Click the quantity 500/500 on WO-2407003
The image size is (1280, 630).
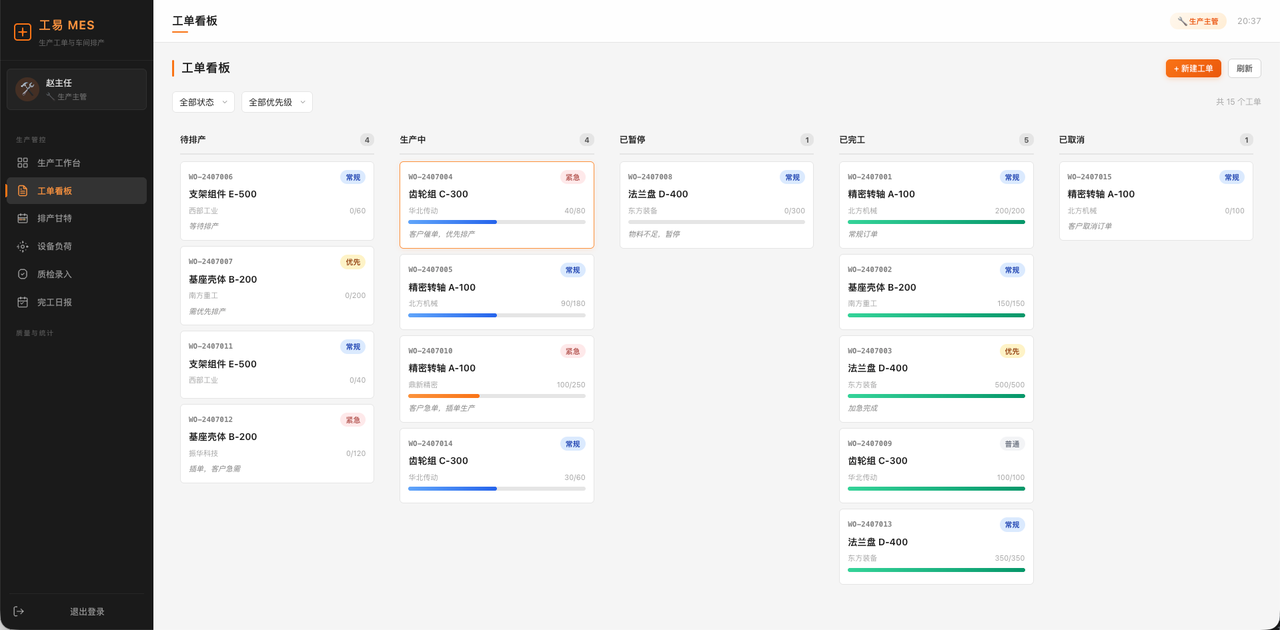(1010, 385)
